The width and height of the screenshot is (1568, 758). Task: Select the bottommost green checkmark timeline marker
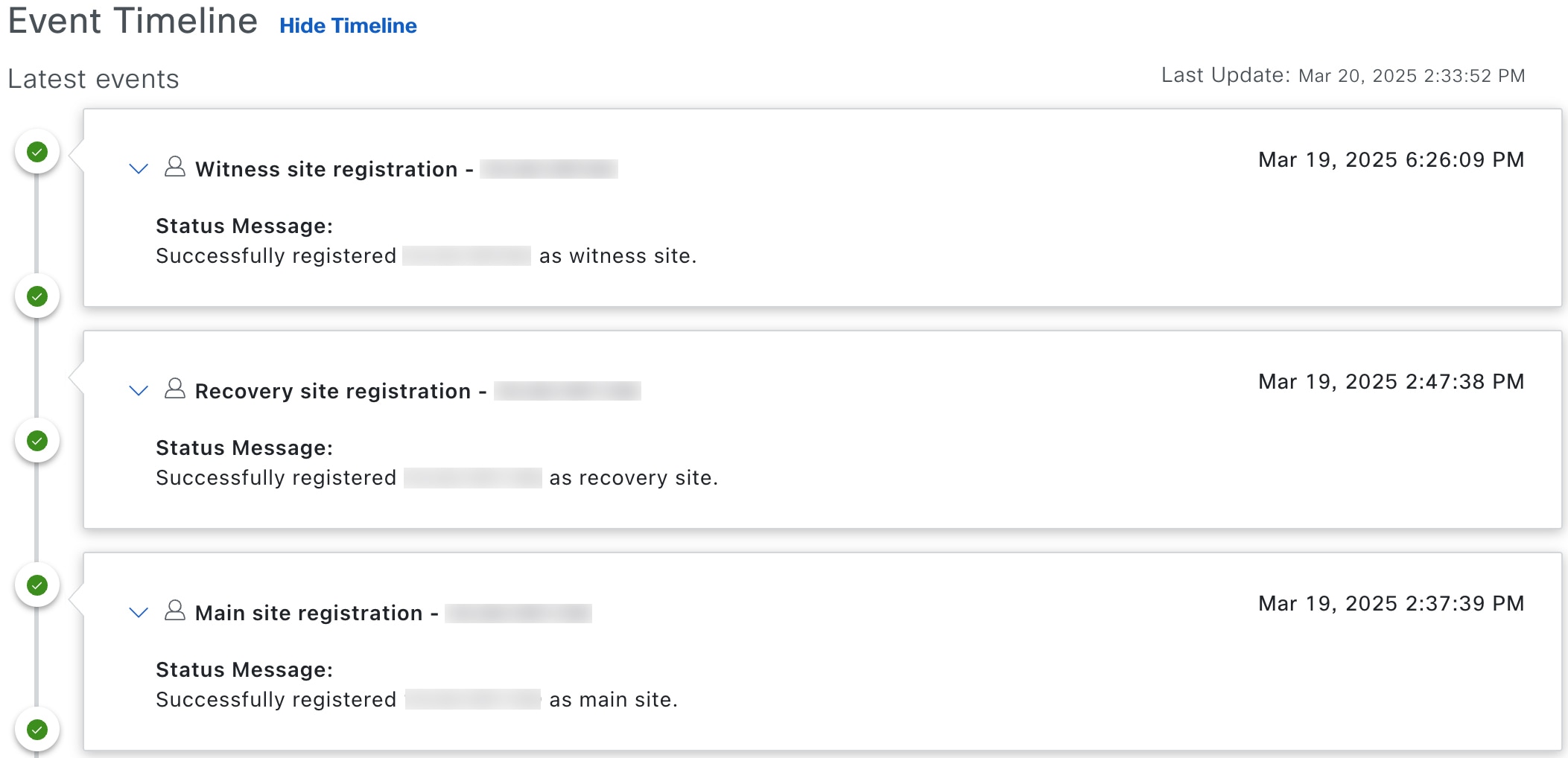tap(37, 730)
